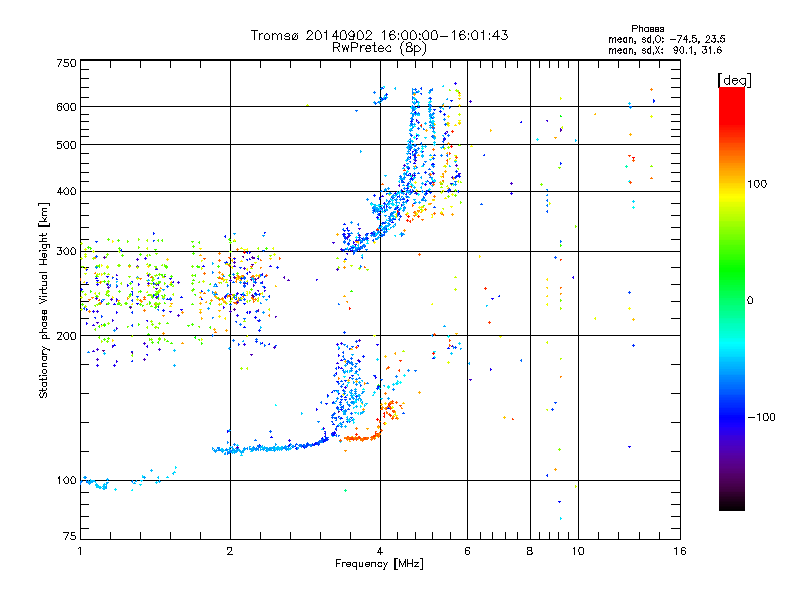Click the plot title 'Tromsø 20140902 16:00:00-16:01:43'
The height and width of the screenshot is (600, 800).
[x=379, y=35]
